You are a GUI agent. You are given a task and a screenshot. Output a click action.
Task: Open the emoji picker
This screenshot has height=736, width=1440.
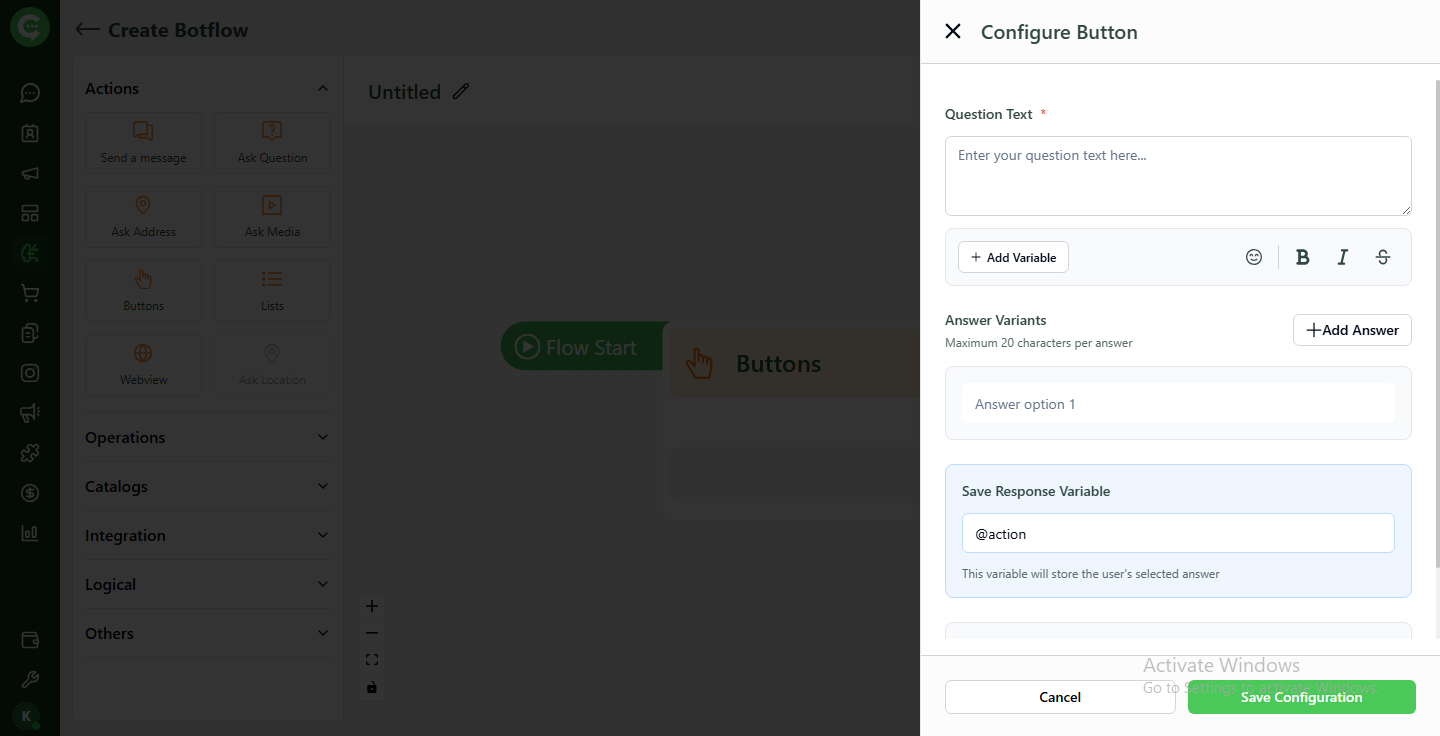[x=1253, y=257]
